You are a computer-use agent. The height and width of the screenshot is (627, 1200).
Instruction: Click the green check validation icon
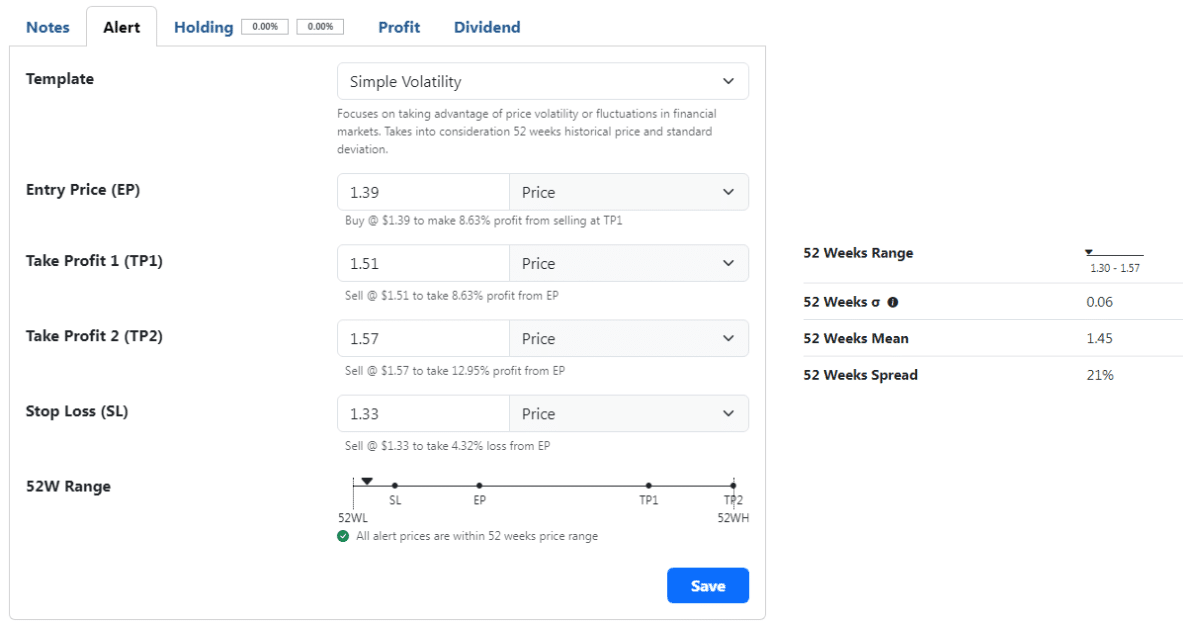(x=343, y=536)
